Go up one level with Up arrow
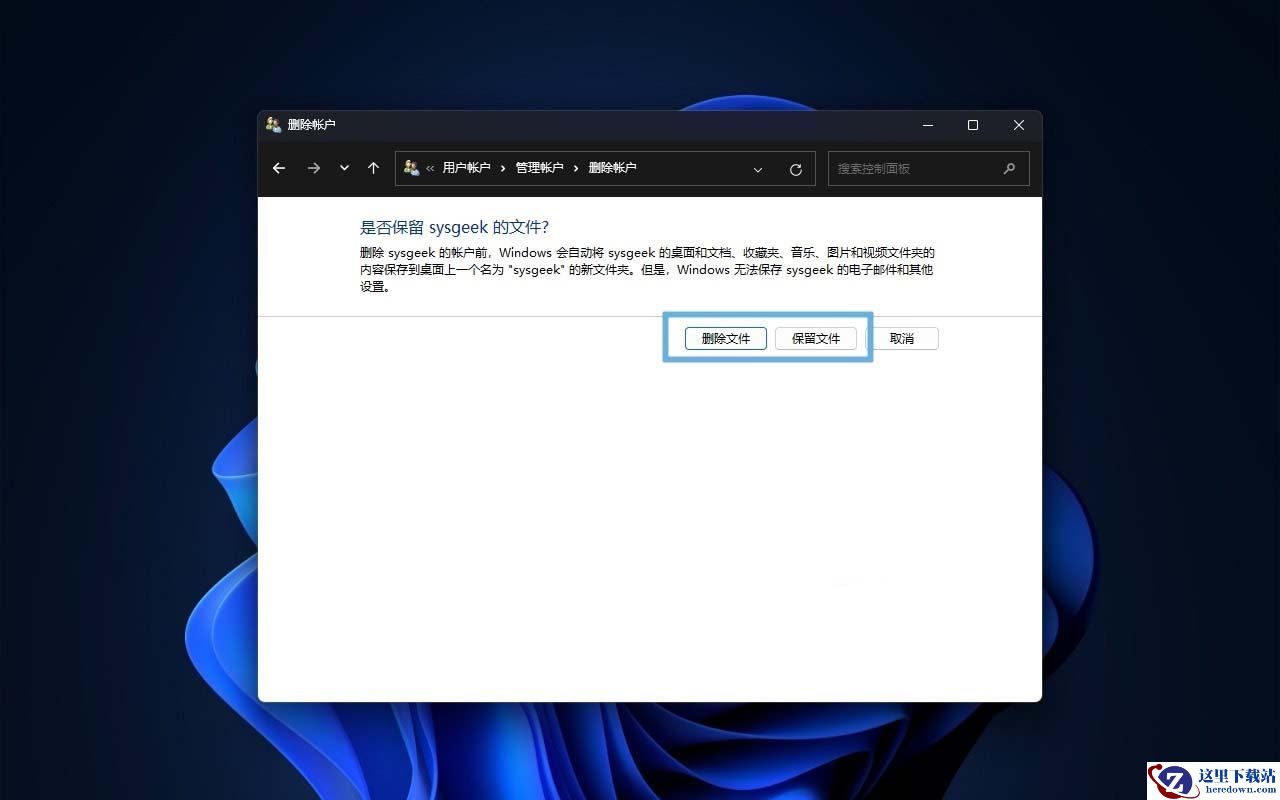Image resolution: width=1280 pixels, height=800 pixels. [373, 168]
